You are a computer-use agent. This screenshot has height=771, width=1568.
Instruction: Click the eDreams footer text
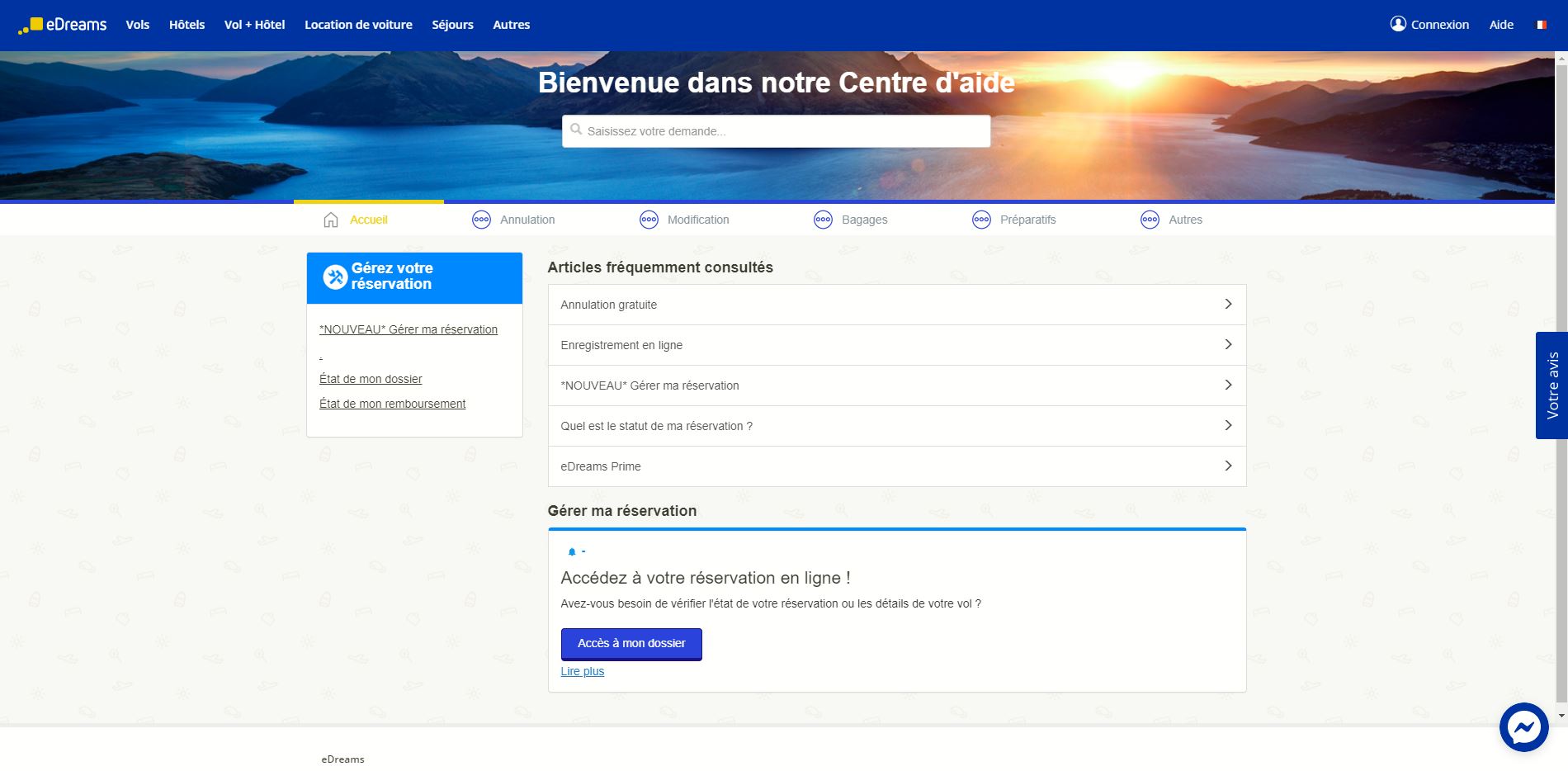pos(342,759)
